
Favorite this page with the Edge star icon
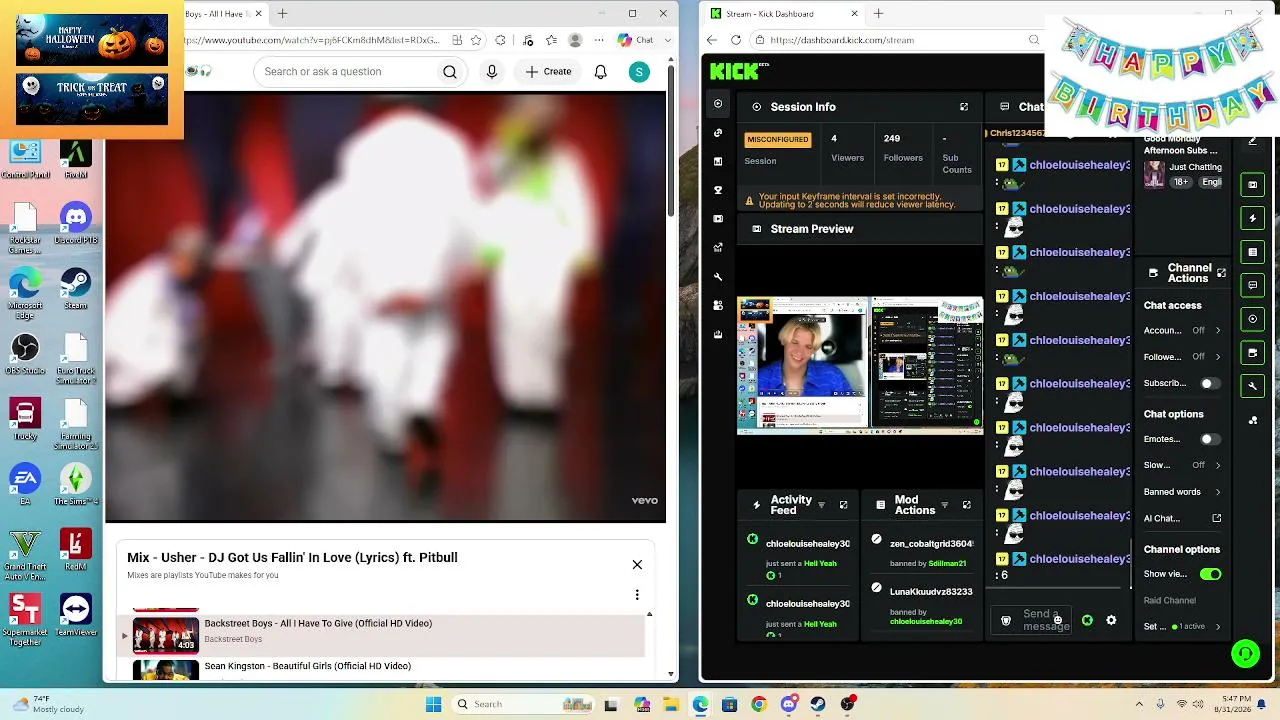[477, 40]
